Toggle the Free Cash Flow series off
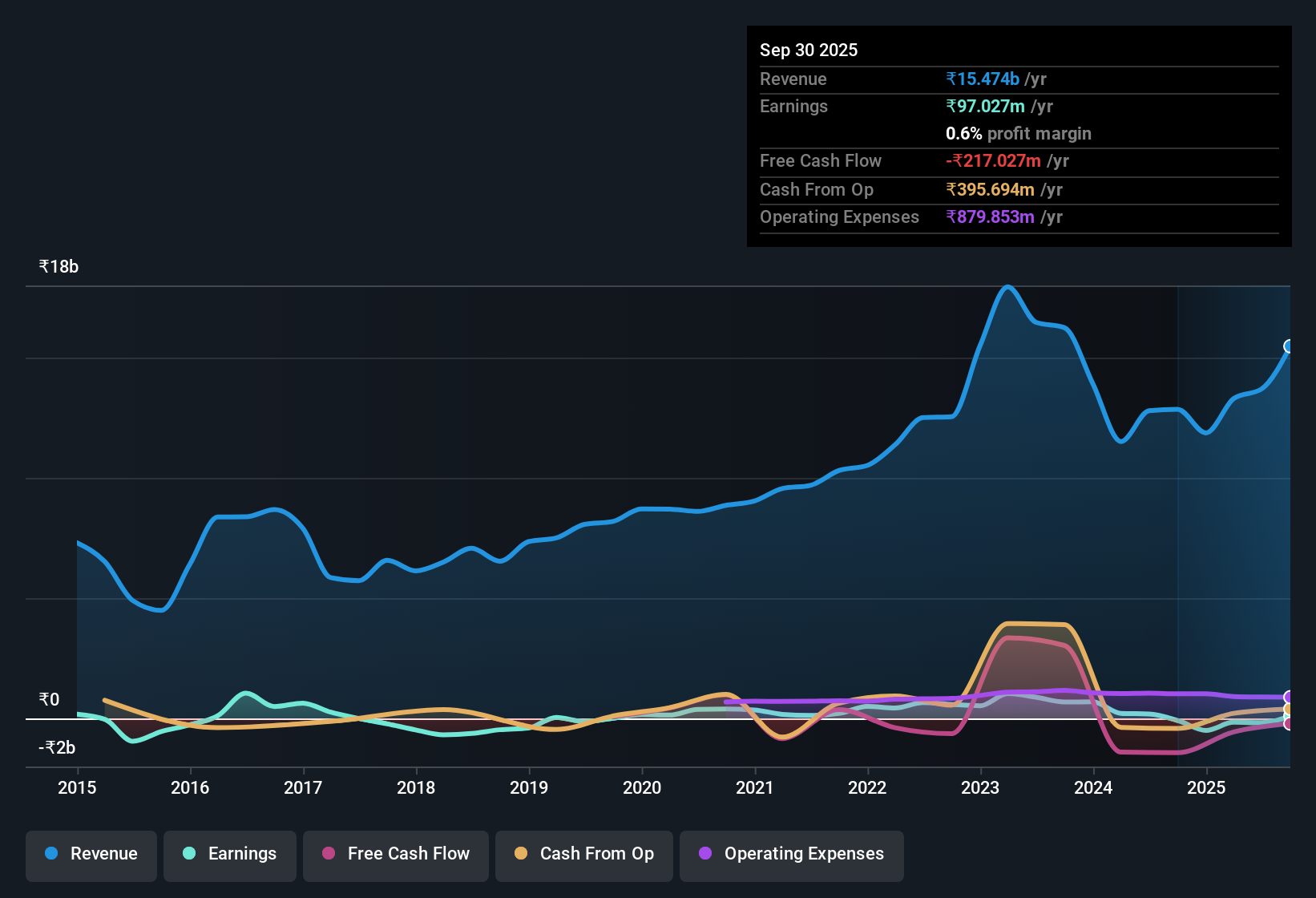 pyautogui.click(x=395, y=855)
